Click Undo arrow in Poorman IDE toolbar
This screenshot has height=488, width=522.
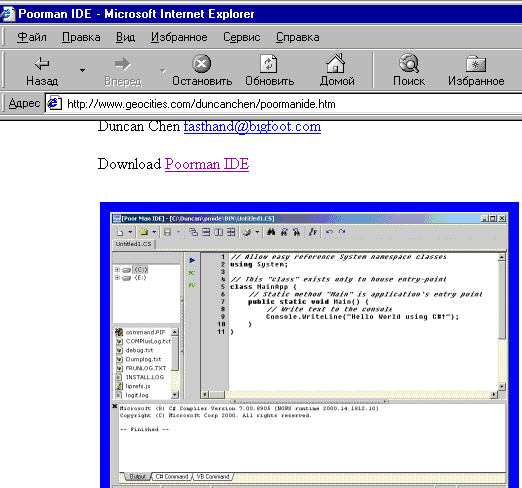point(329,232)
